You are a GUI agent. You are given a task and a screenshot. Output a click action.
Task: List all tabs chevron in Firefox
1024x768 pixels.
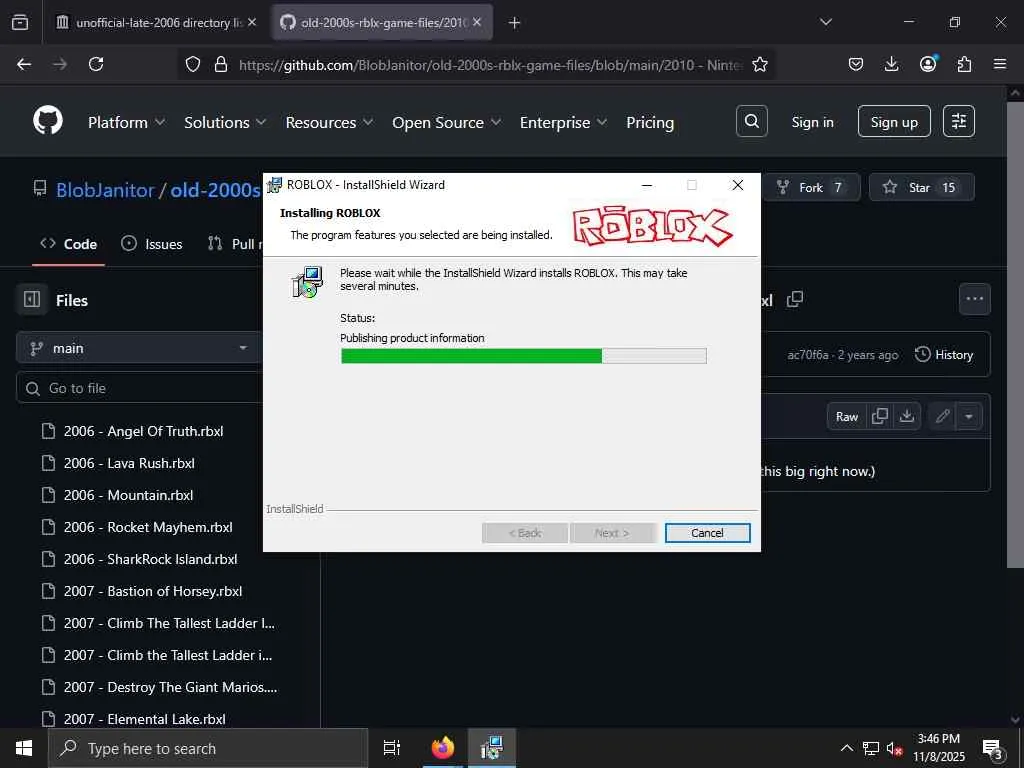point(825,22)
